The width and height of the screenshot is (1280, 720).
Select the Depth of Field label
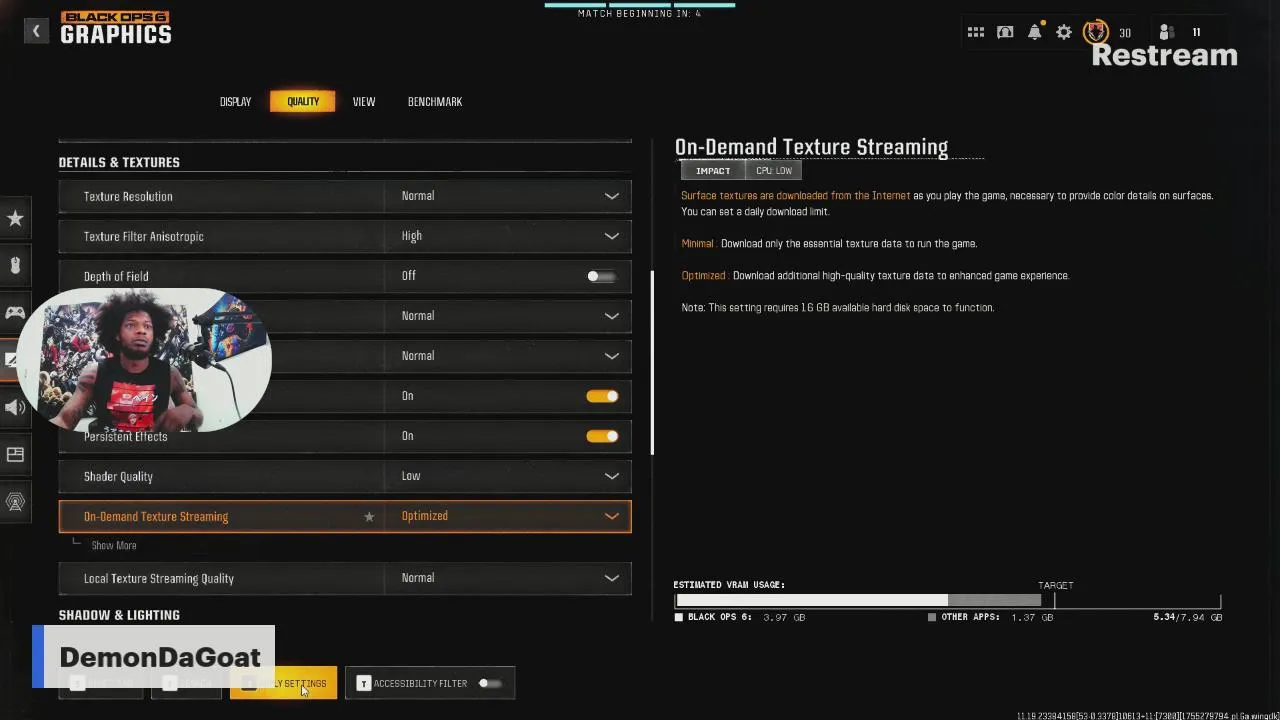[116, 277]
